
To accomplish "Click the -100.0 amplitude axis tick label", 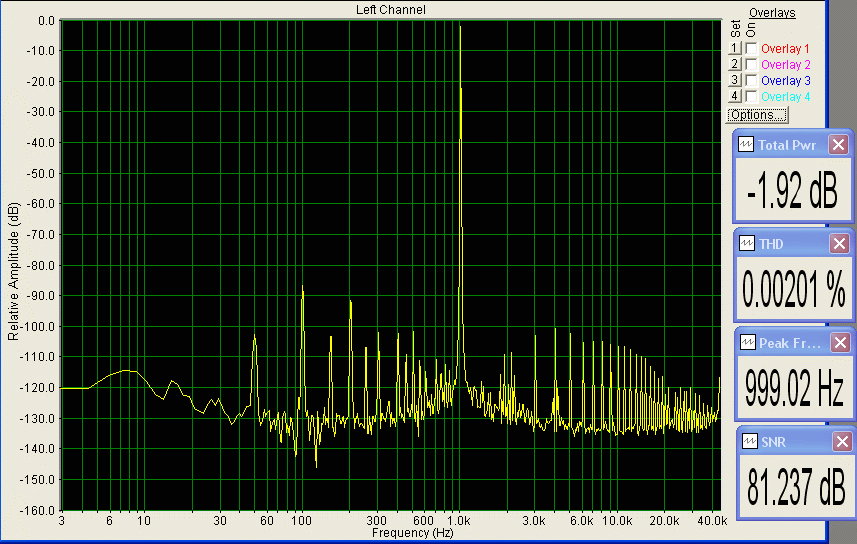I will click(x=38, y=326).
